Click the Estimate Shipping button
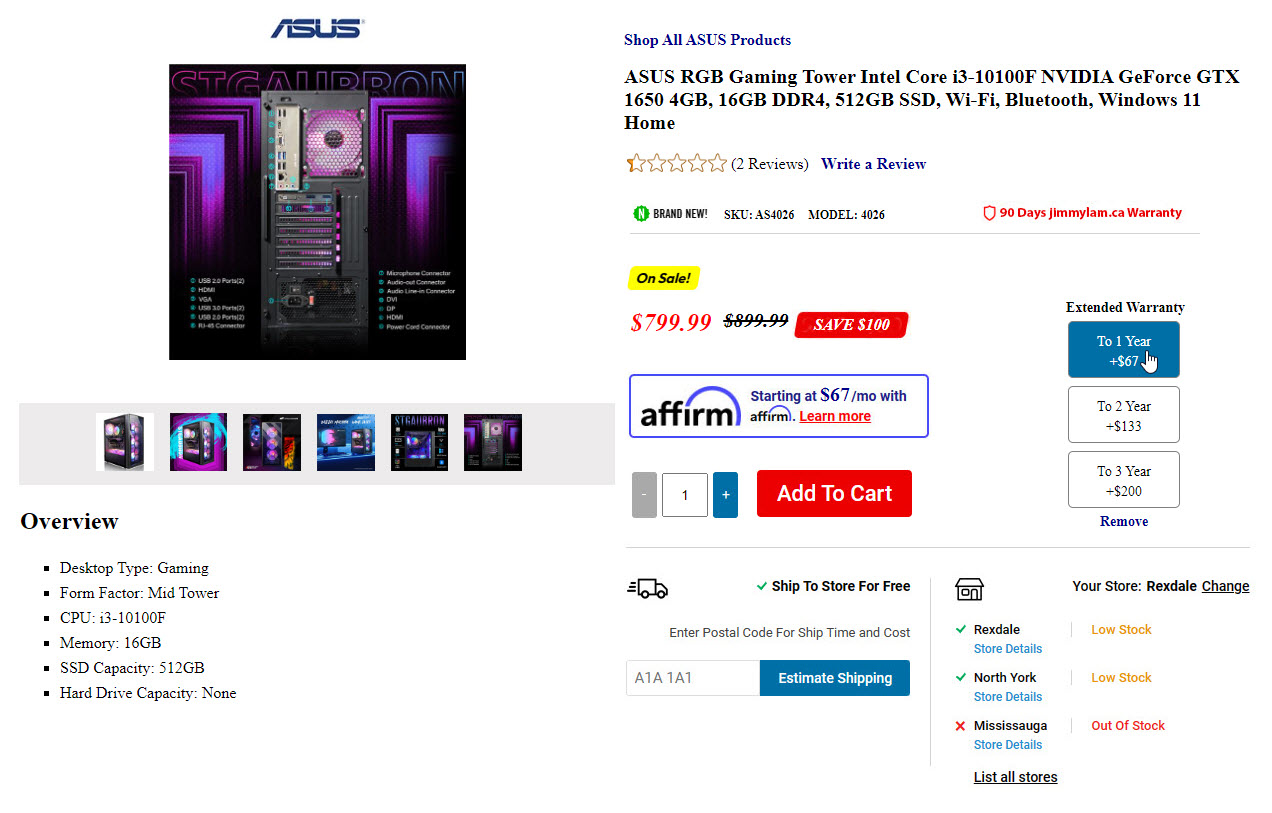This screenshot has height=813, width=1272. pos(835,678)
